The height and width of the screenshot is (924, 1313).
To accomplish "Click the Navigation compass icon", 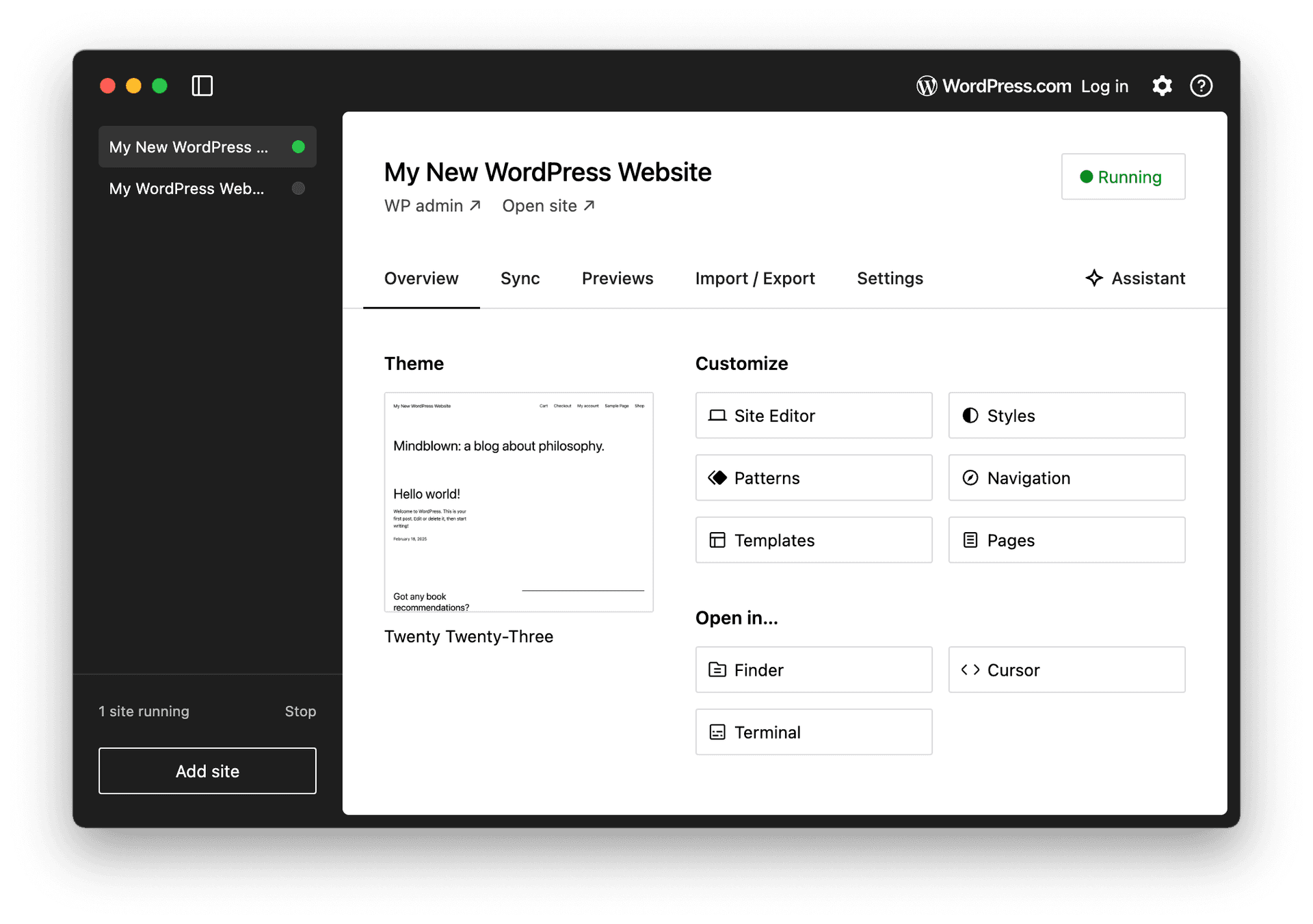I will (x=970, y=477).
